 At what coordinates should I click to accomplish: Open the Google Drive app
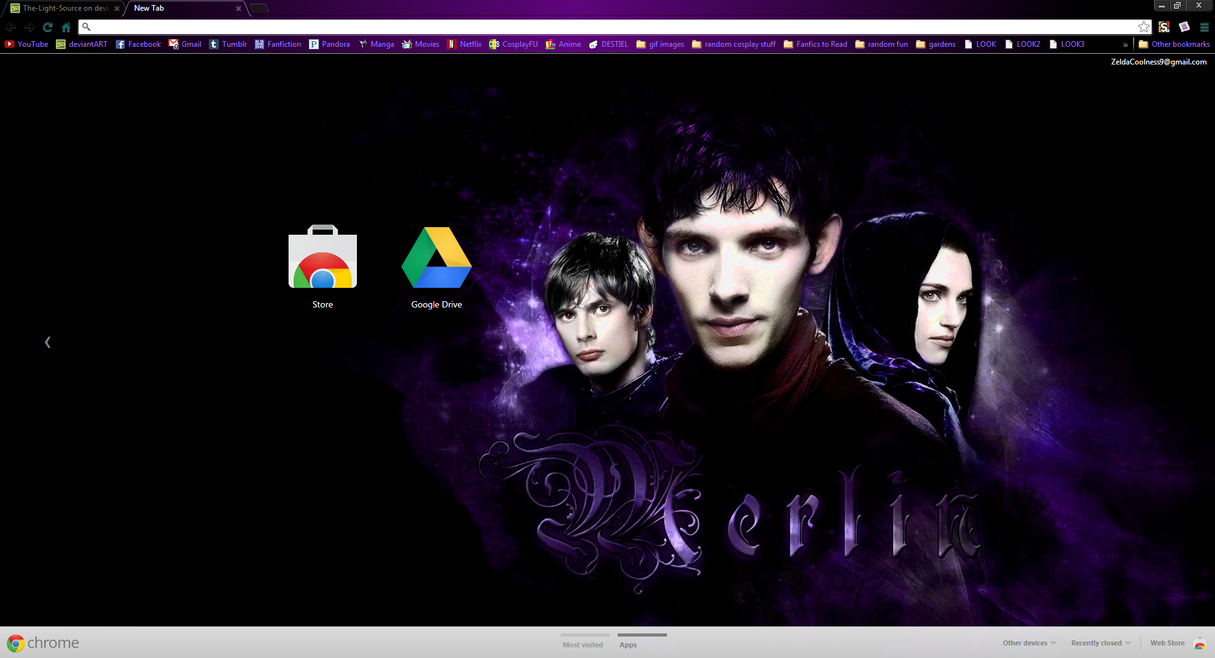436,258
